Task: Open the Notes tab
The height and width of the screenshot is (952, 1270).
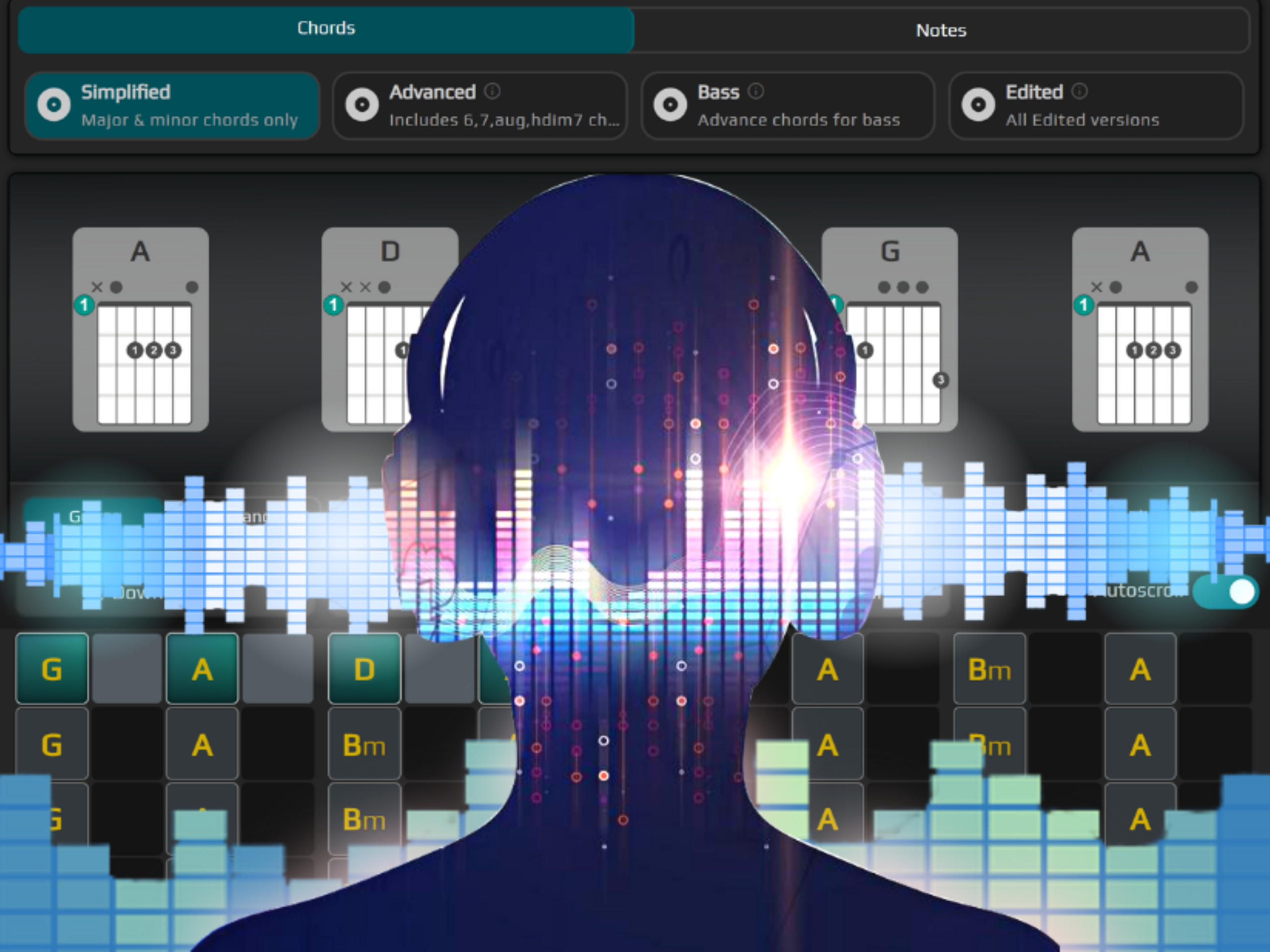Action: (941, 30)
